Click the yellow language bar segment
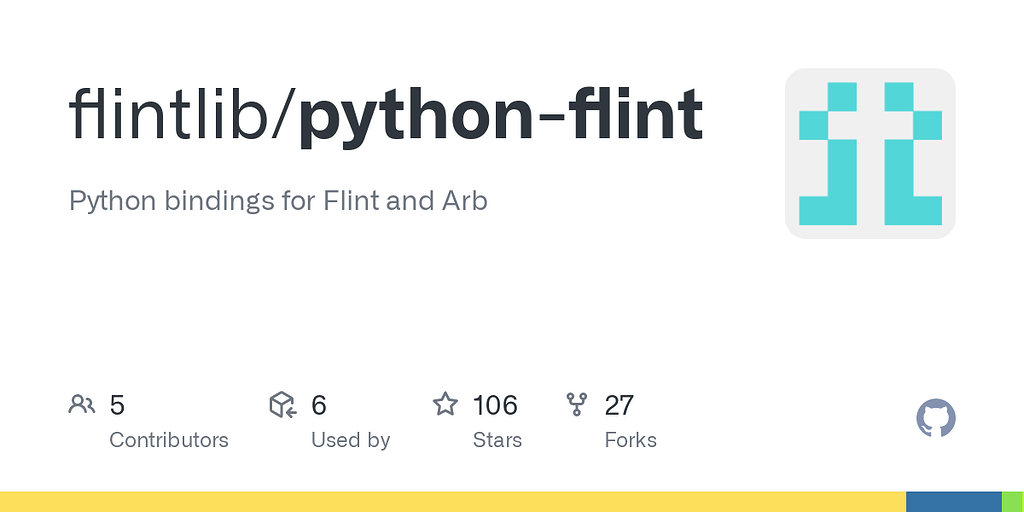The width and height of the screenshot is (1024, 512). pos(453,502)
